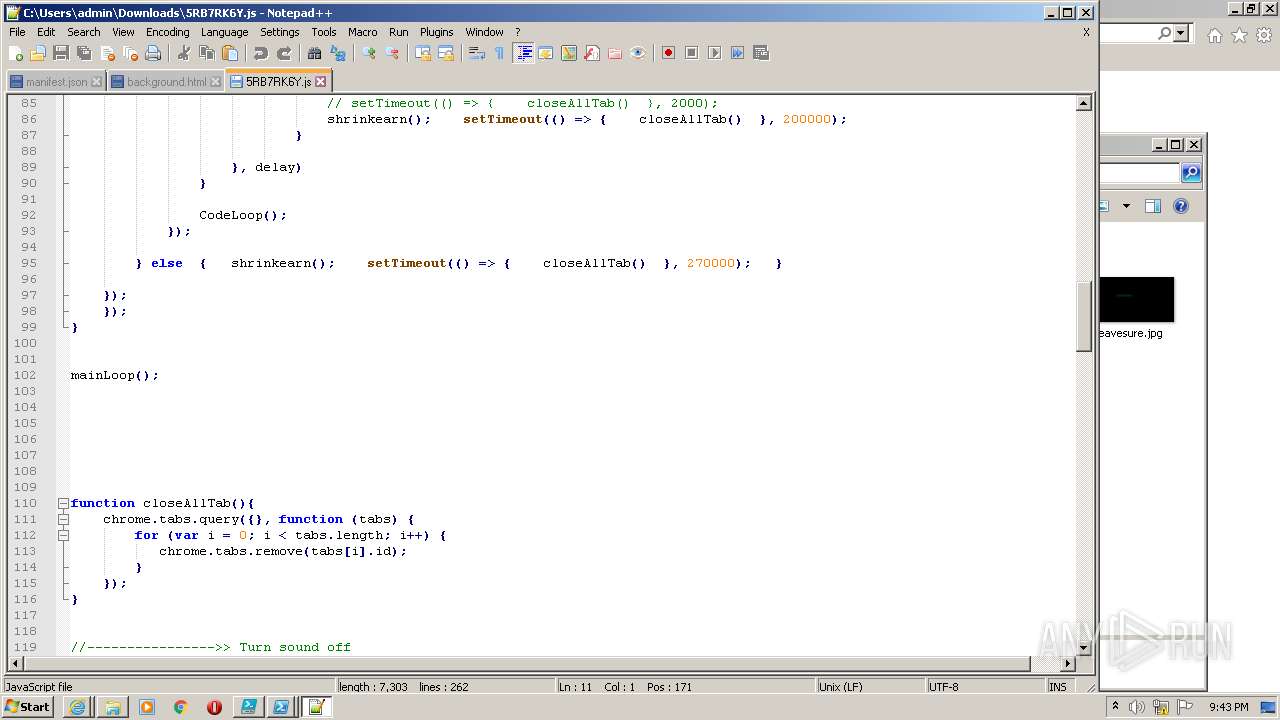Paste clipboard using the Paste icon
The width and height of the screenshot is (1280, 720).
tap(230, 53)
